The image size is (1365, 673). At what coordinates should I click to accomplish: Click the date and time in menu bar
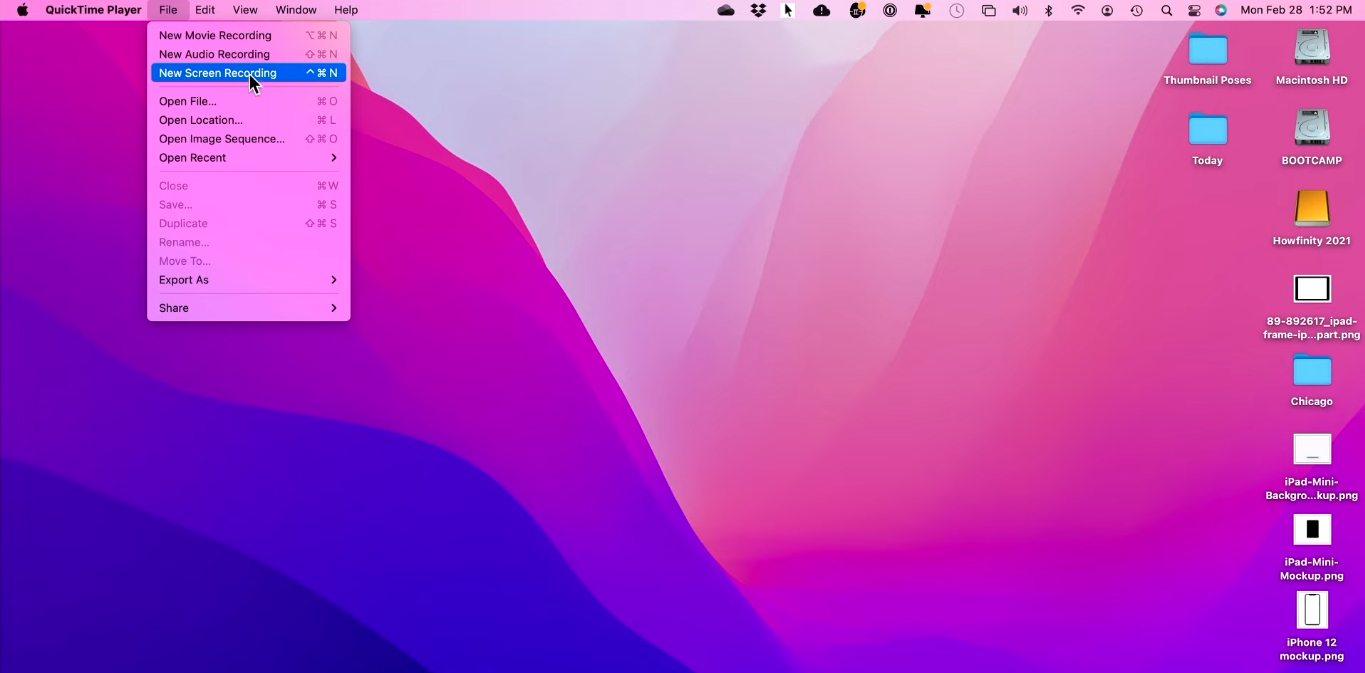[x=1296, y=10]
